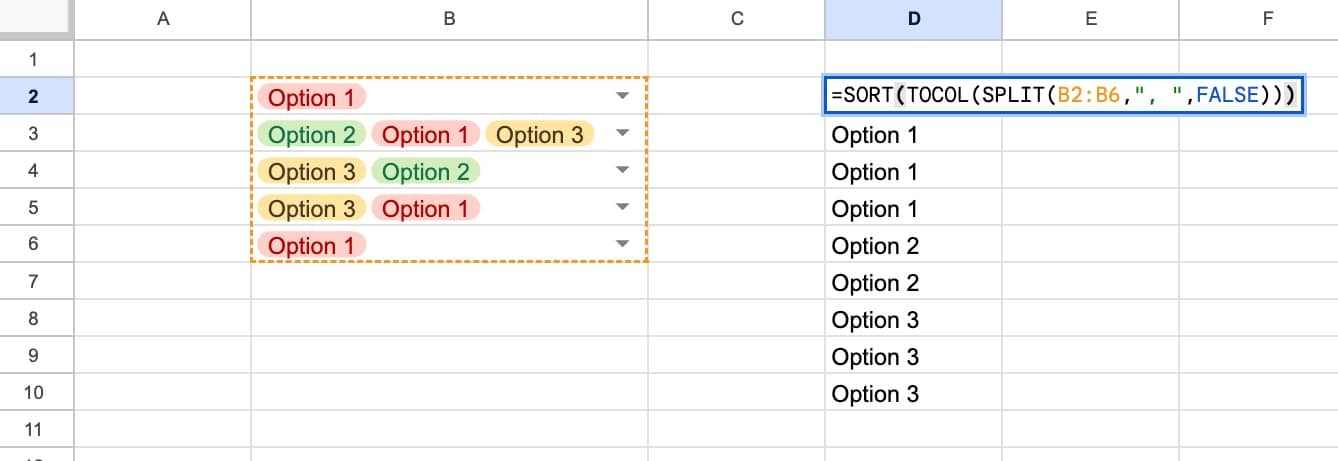Select the red Option 1 chip in row 5
Screen dimensions: 1338x461
point(425,209)
